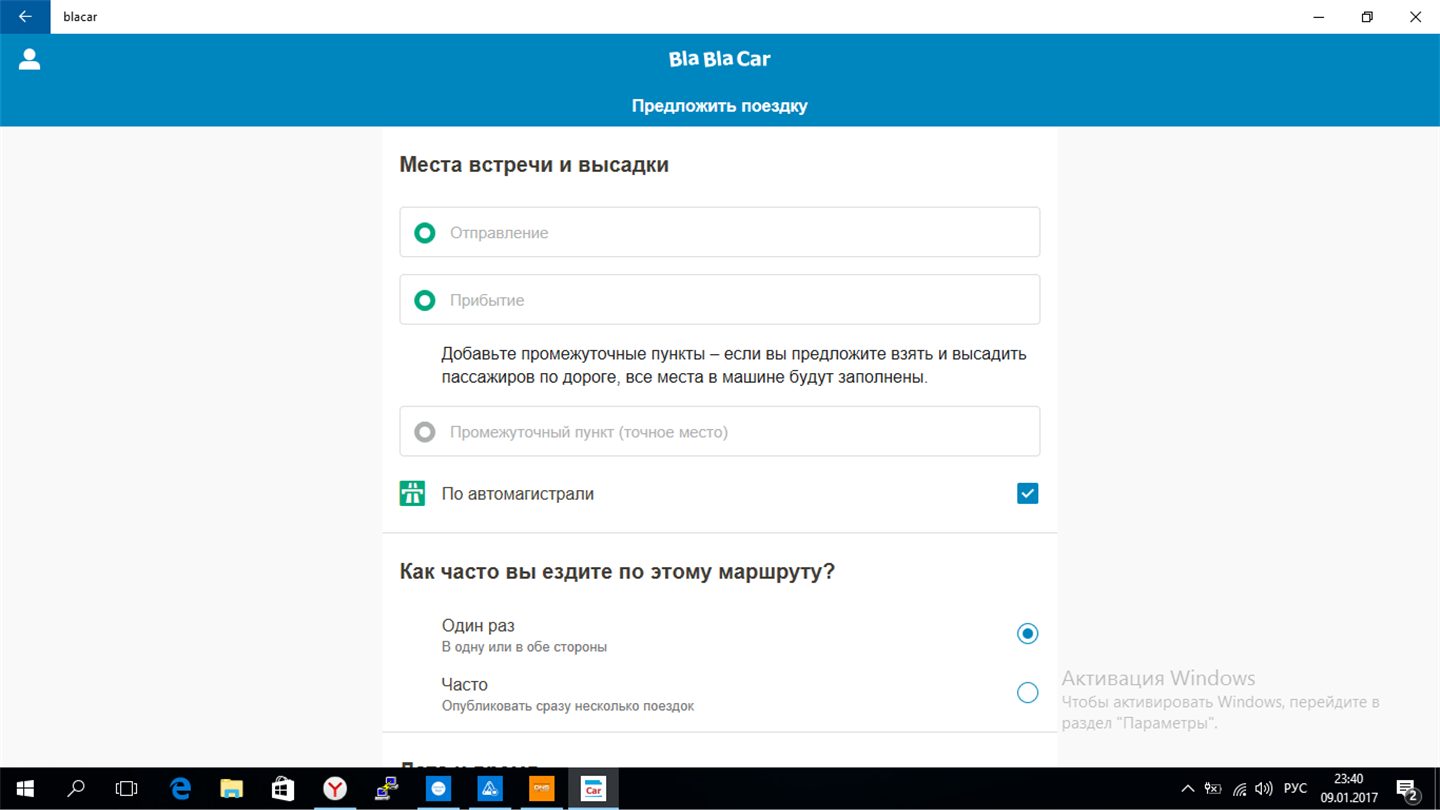Open the user profile icon
Image resolution: width=1440 pixels, height=810 pixels.
[30, 59]
